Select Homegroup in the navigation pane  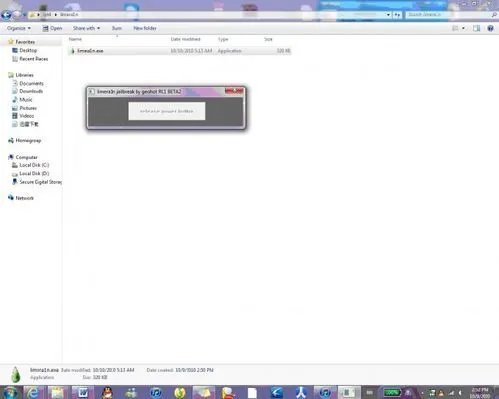click(x=28, y=141)
